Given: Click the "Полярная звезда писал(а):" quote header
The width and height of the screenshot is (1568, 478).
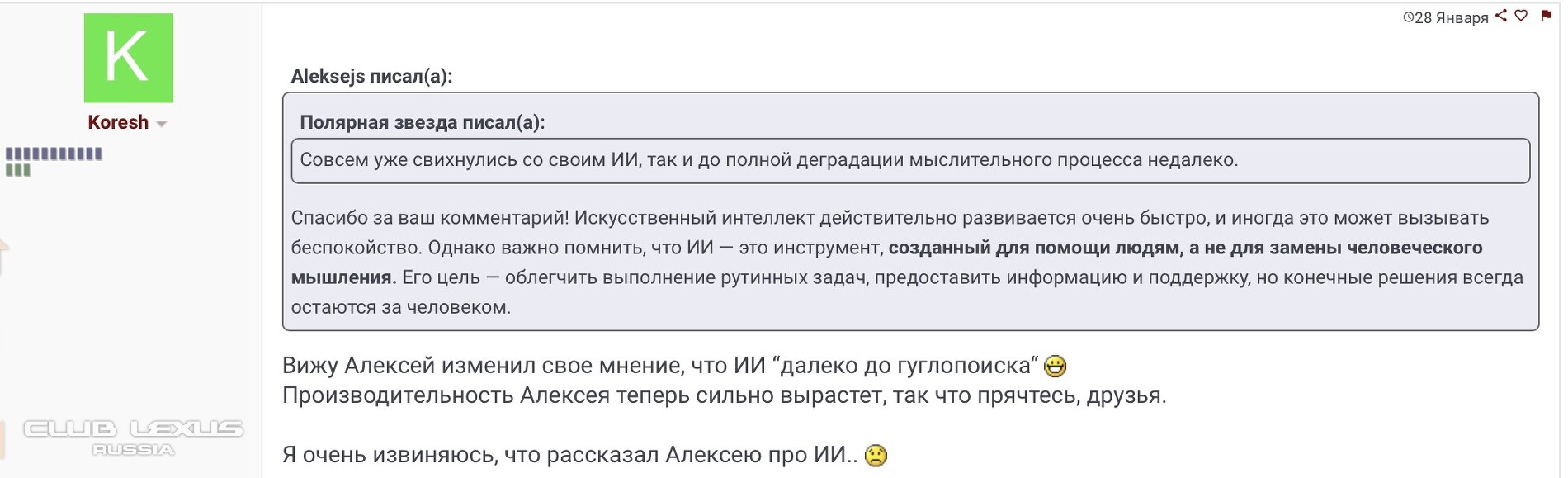Looking at the screenshot, I should coord(422,122).
